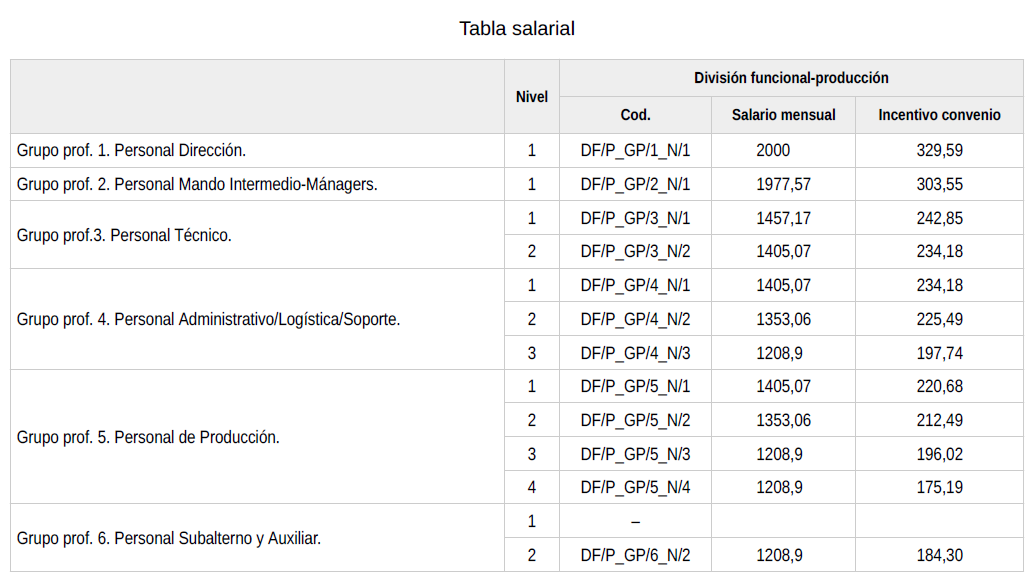Select the 'Personal Mando Intermedio-Mánagers' row label

[197, 184]
